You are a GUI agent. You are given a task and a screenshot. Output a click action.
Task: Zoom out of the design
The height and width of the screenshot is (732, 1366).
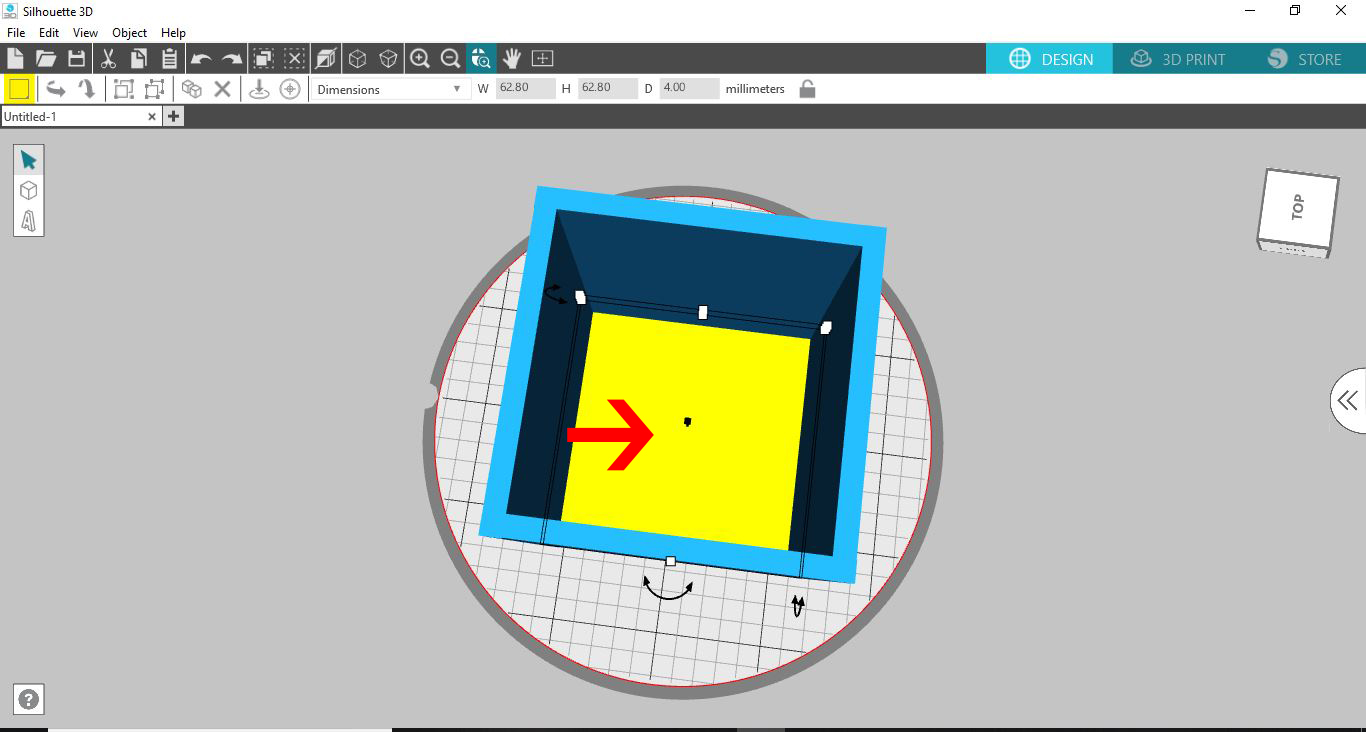451,58
